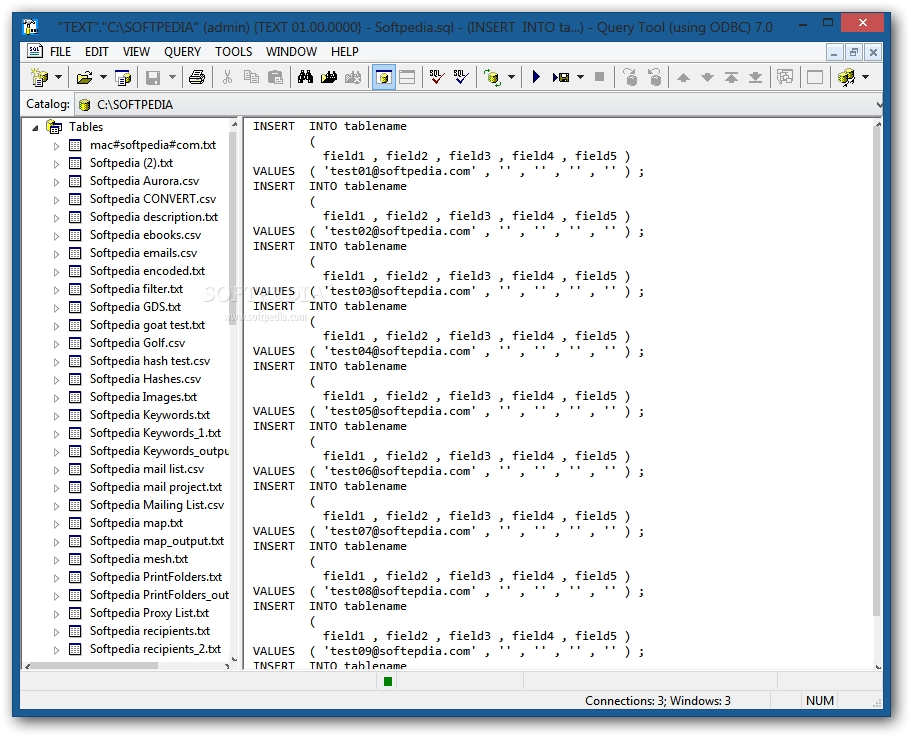Viewport: 911px width, 737px height.
Task: Click the refresh database icon
Action: click(x=492, y=77)
